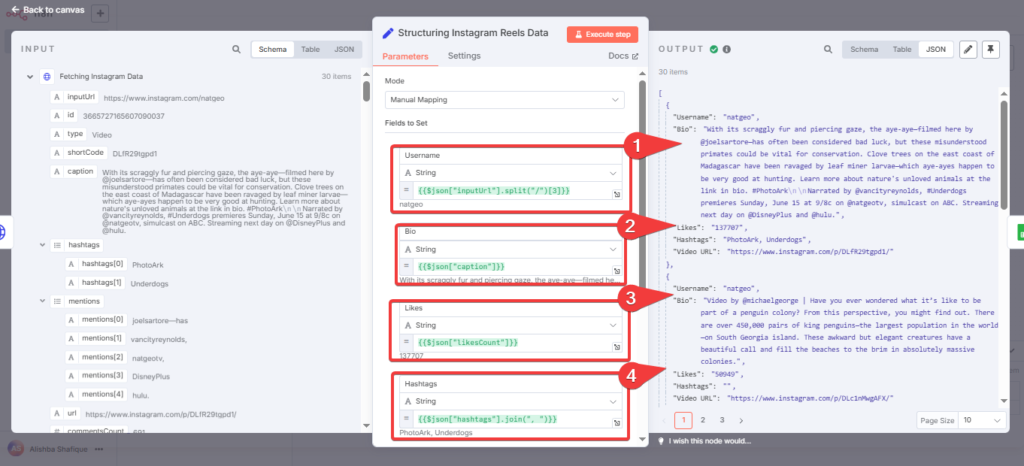Open the Mode dropdown Manual Mapping

coord(504,100)
